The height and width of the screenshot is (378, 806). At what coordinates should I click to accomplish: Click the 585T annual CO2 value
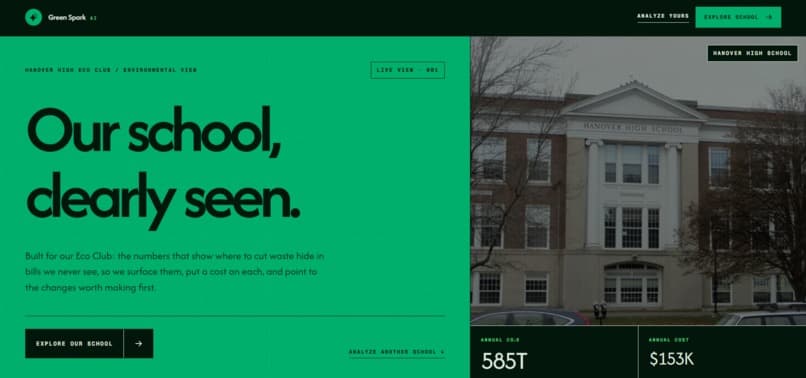pos(504,361)
